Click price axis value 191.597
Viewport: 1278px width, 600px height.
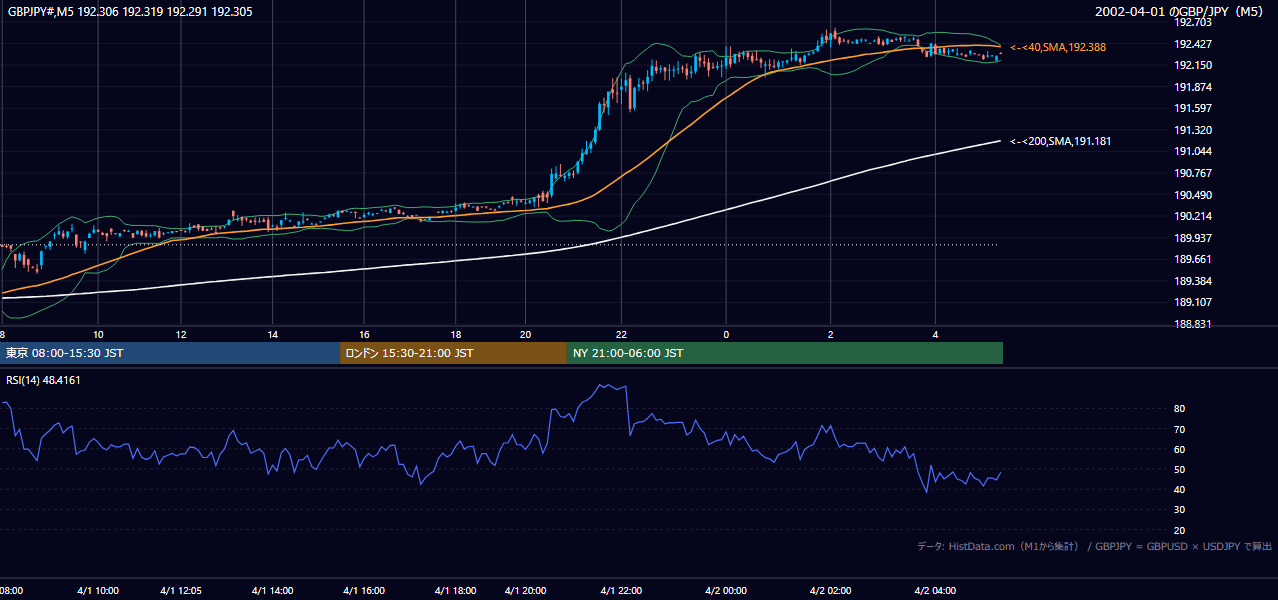coord(1193,108)
